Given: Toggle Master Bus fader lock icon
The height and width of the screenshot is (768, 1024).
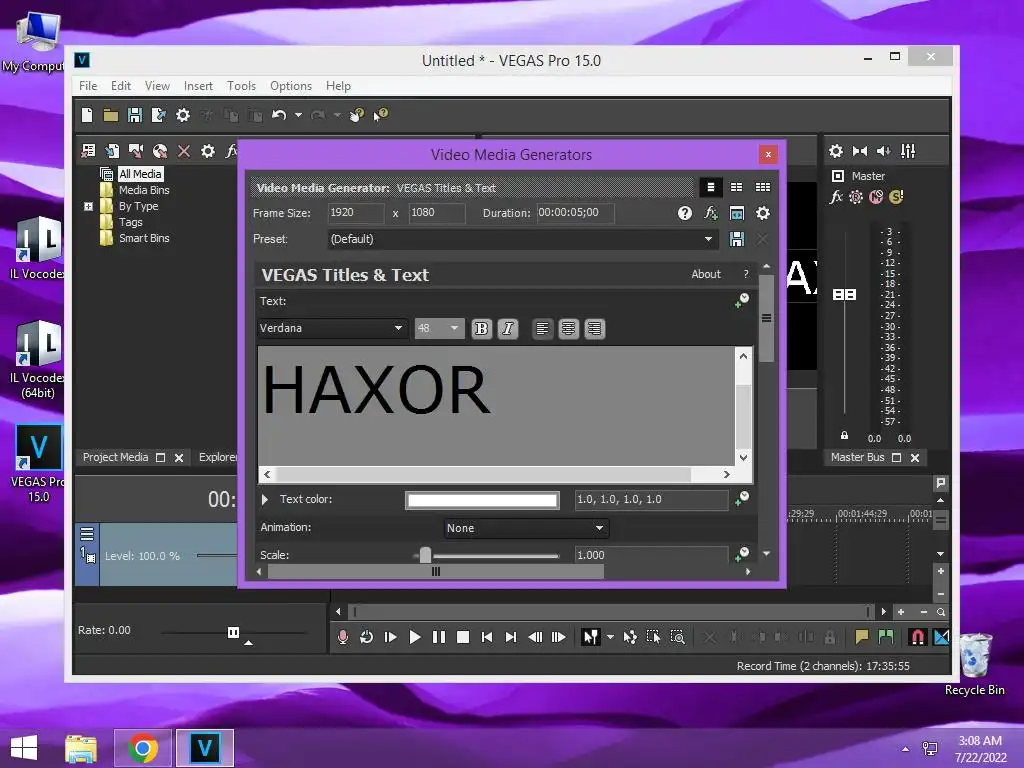Looking at the screenshot, I should pos(844,435).
